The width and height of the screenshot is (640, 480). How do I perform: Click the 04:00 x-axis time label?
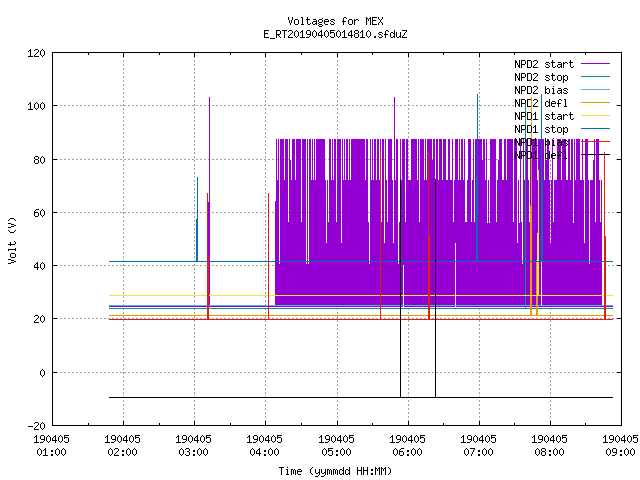pyautogui.click(x=264, y=452)
